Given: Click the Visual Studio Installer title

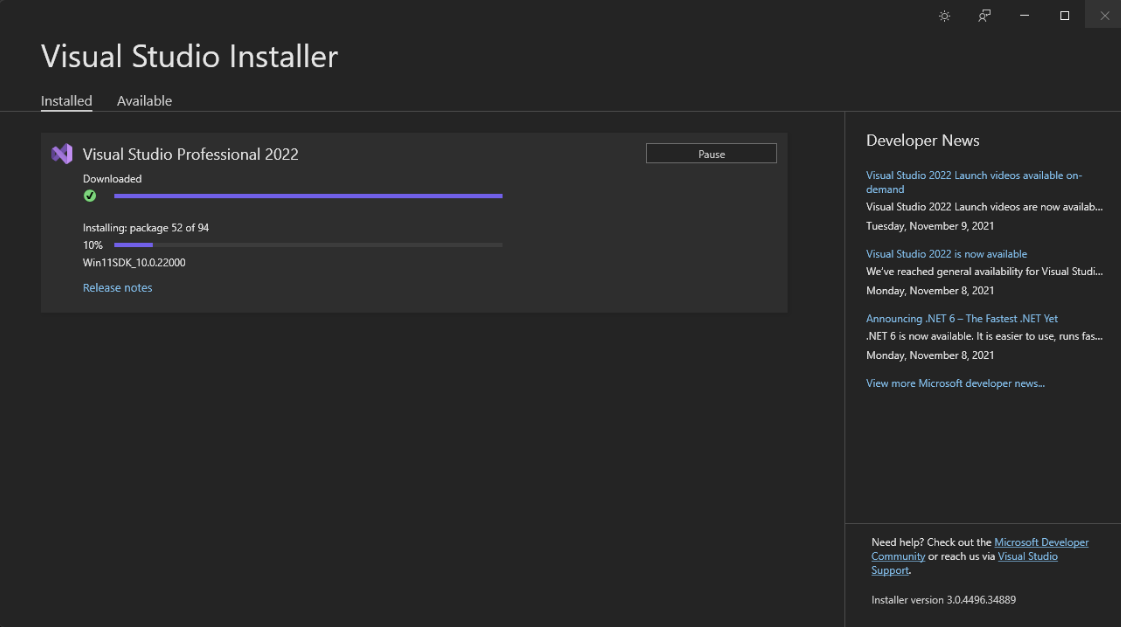Looking at the screenshot, I should coord(189,56).
